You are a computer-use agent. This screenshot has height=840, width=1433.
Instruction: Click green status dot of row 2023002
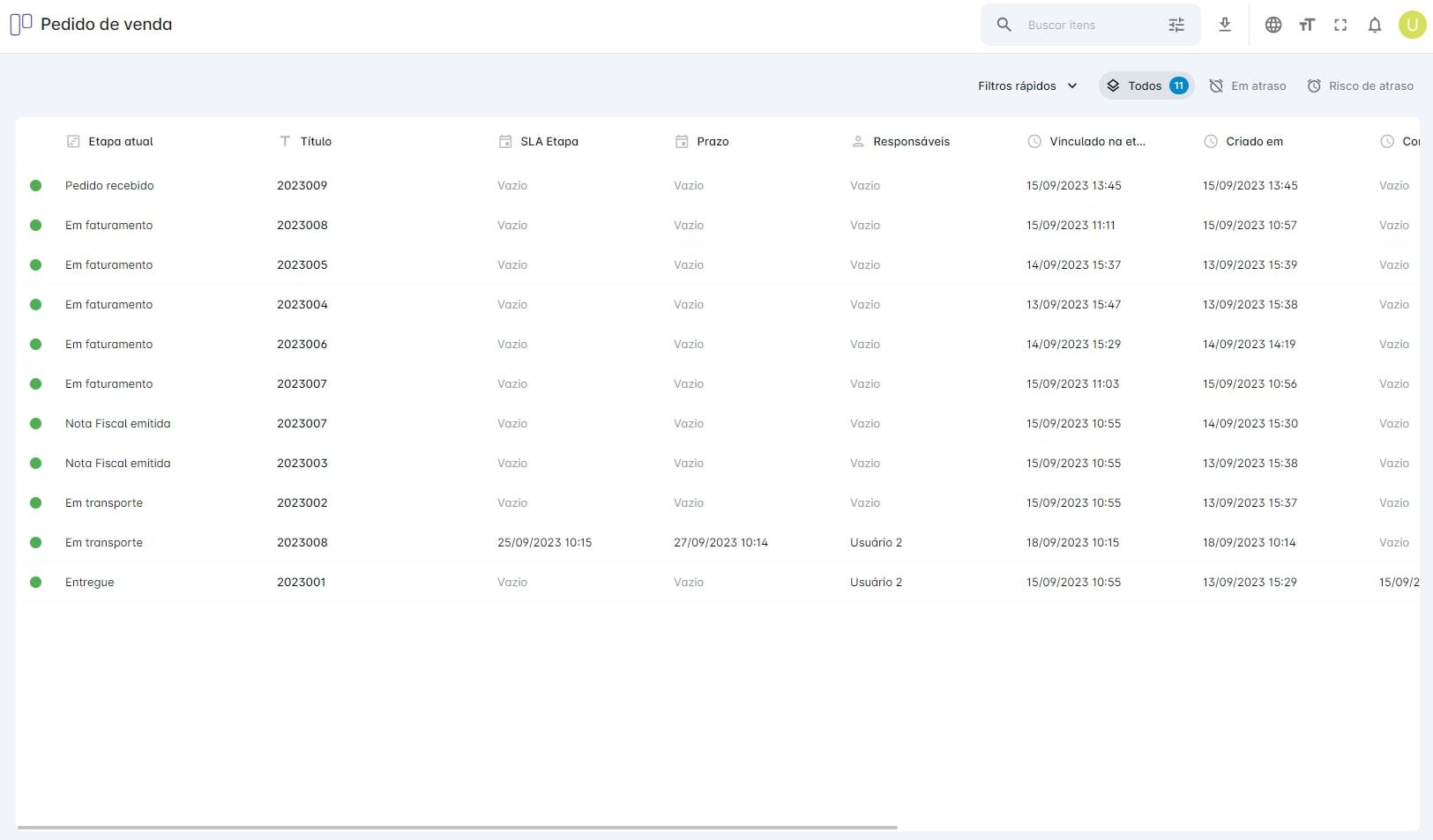(x=36, y=502)
